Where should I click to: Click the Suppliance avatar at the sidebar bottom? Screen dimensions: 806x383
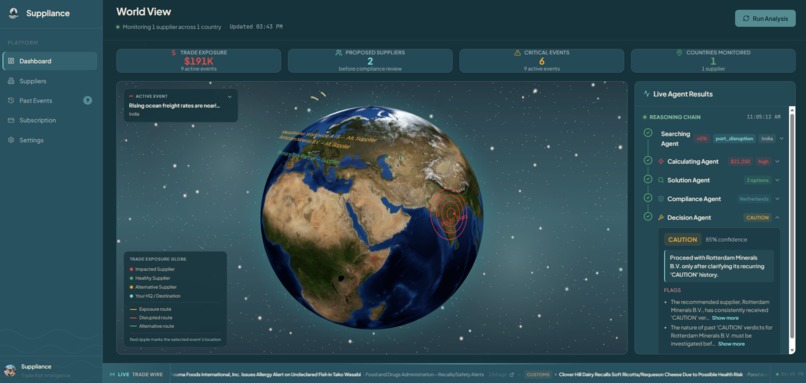(x=10, y=370)
